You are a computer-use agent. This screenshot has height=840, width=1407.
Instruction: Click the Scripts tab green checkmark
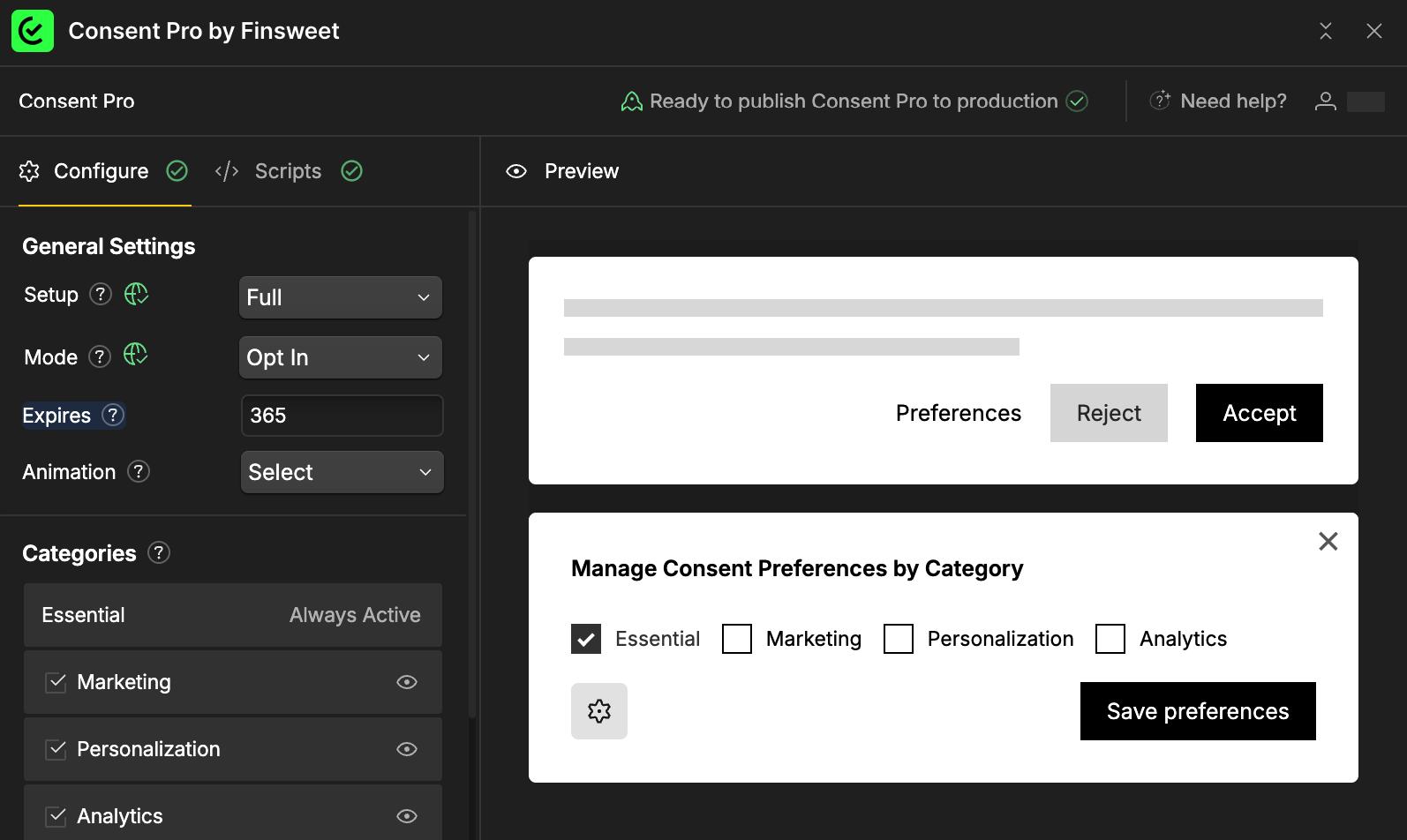352,171
